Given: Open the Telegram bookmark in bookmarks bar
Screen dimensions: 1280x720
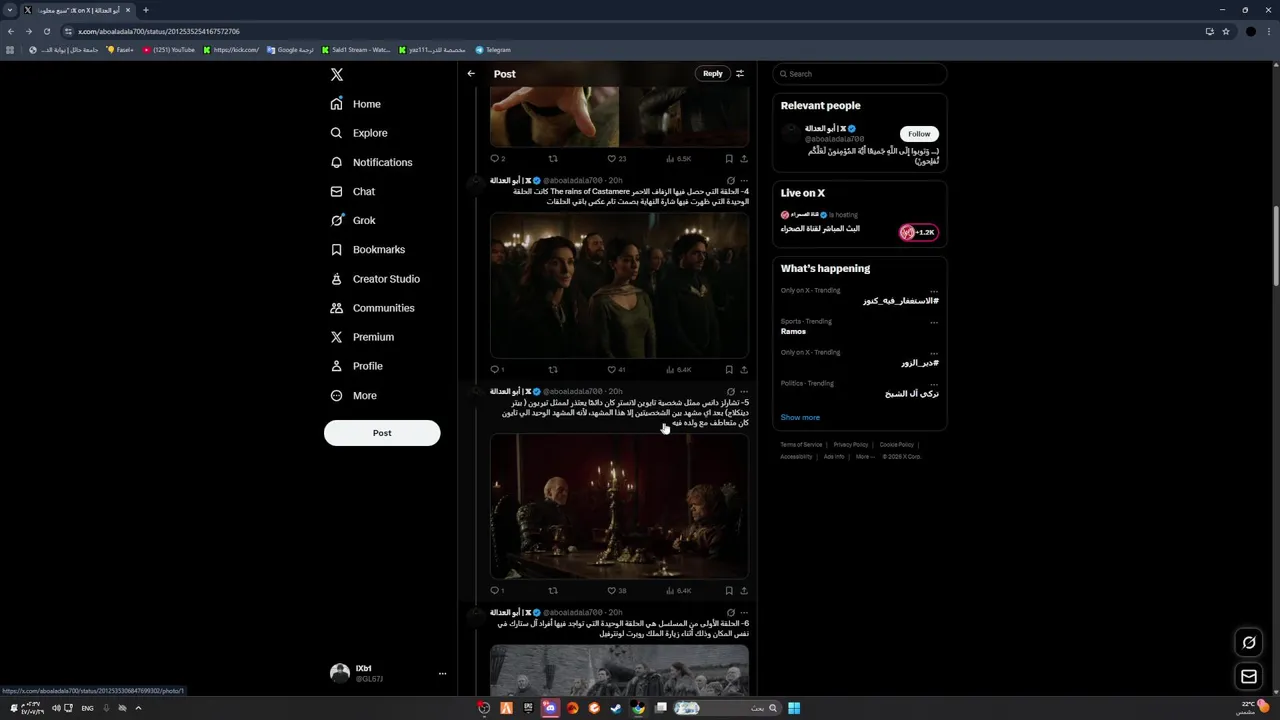Looking at the screenshot, I should [x=493, y=50].
